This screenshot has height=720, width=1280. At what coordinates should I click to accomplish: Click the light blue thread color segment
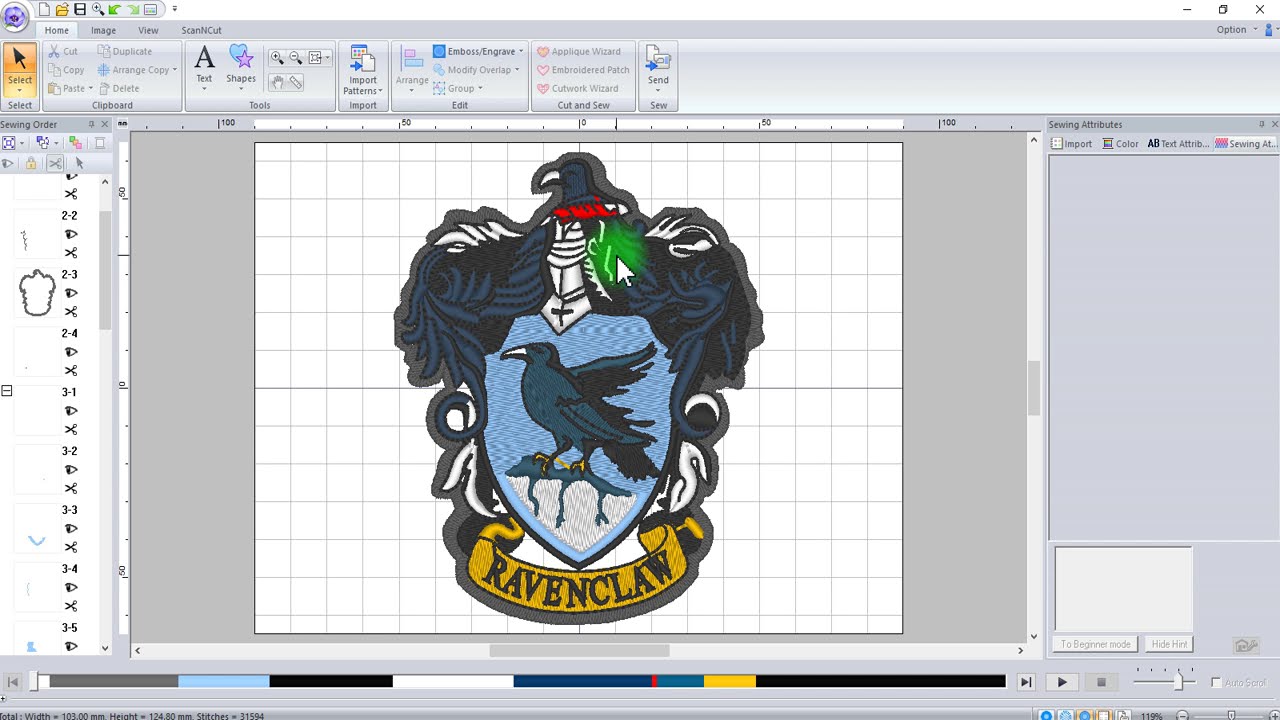[223, 681]
